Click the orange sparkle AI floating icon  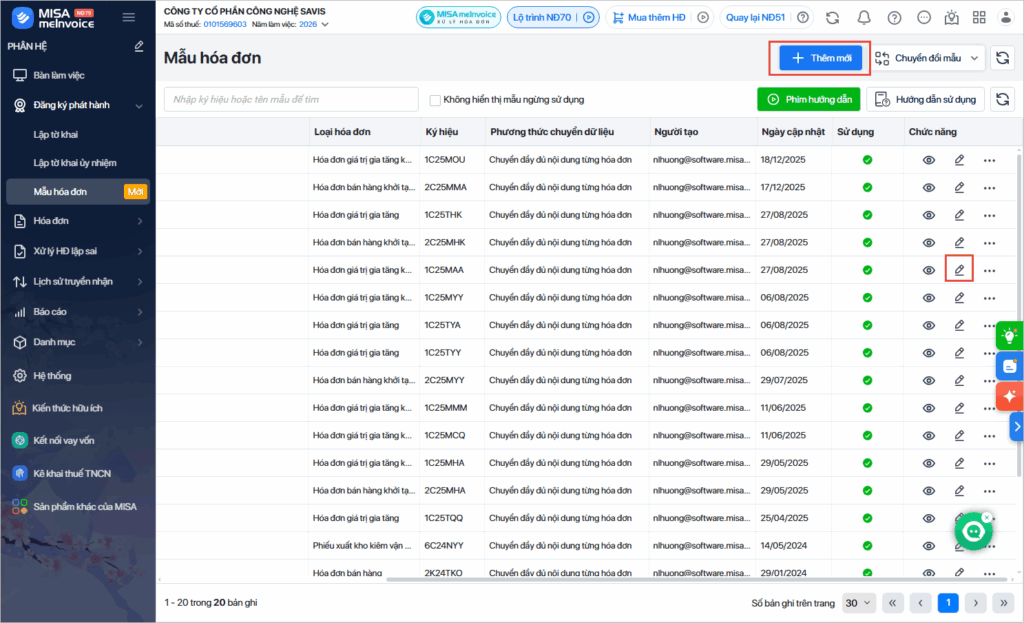coord(1010,396)
